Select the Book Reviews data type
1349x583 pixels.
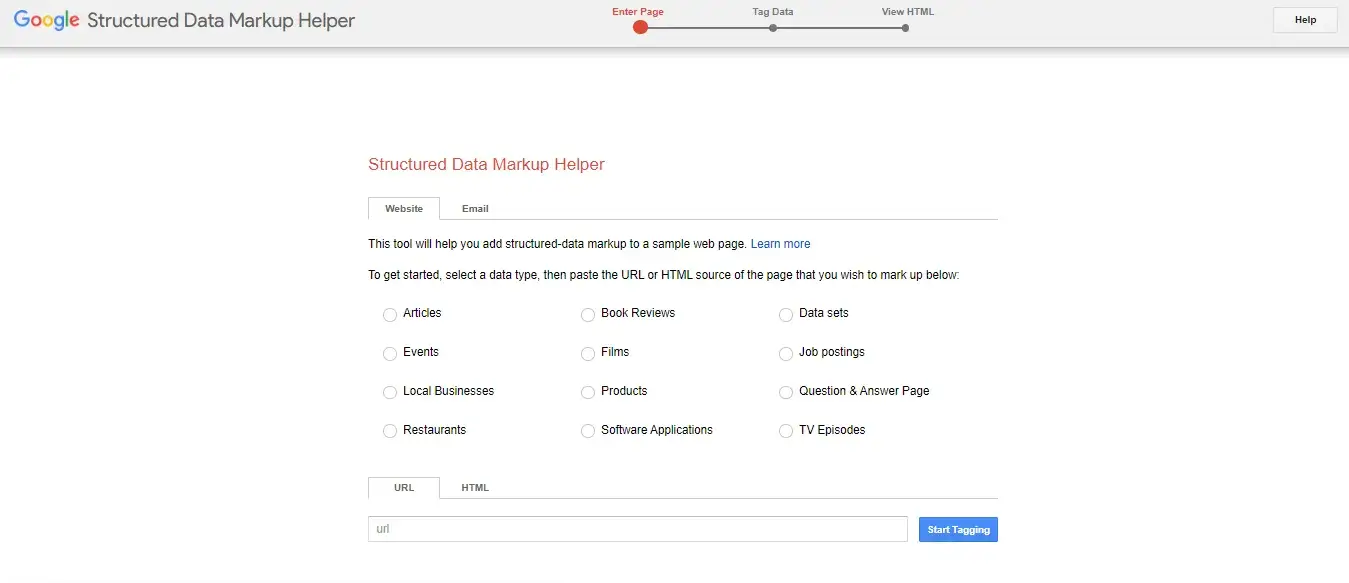pyautogui.click(x=588, y=314)
